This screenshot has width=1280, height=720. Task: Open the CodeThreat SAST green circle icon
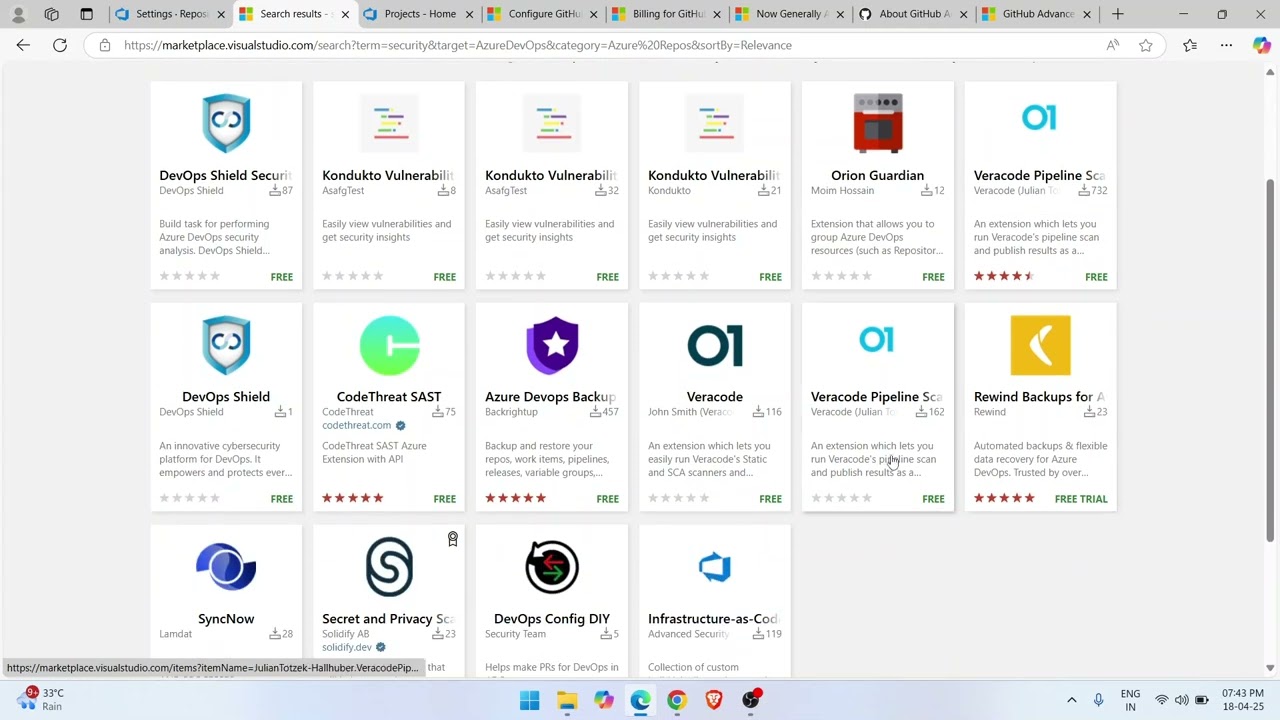point(389,345)
